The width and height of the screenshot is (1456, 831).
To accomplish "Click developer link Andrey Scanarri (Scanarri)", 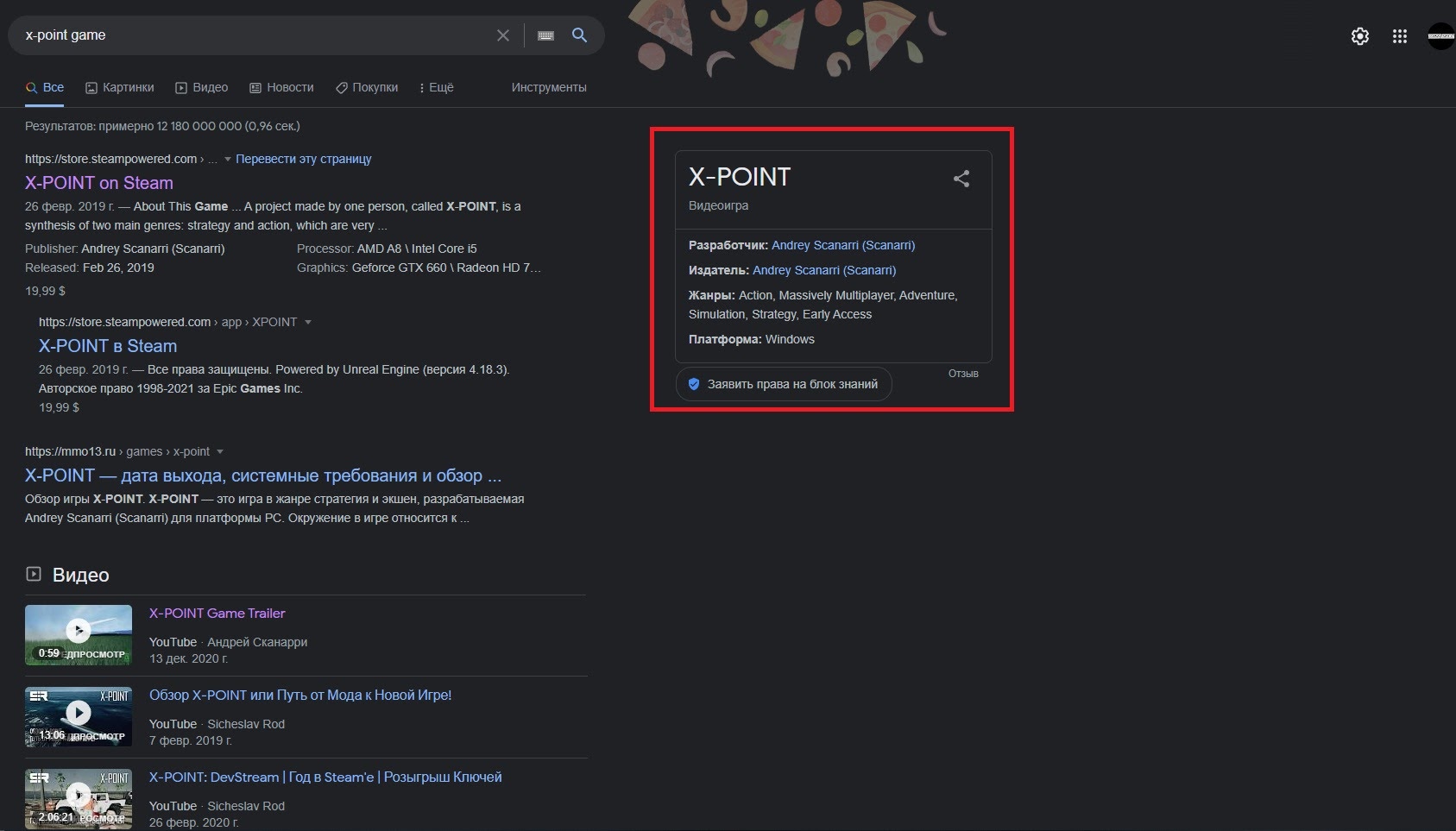I will [843, 245].
